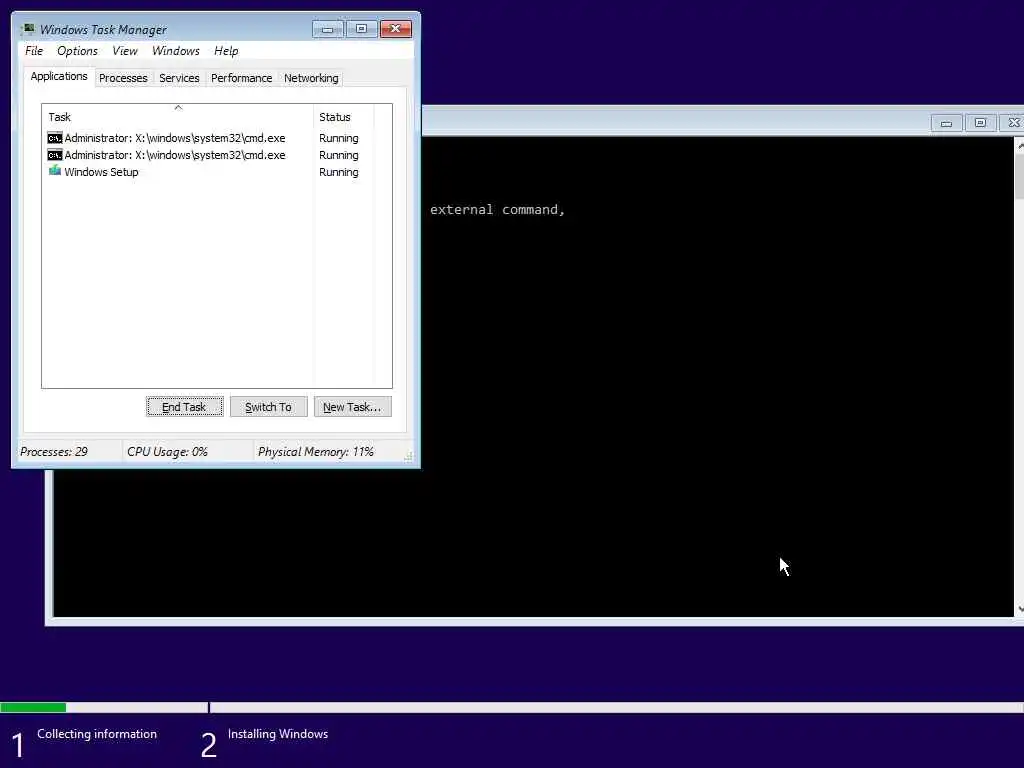The width and height of the screenshot is (1024, 768).
Task: Select the Windows Setup task row
Action: point(209,172)
